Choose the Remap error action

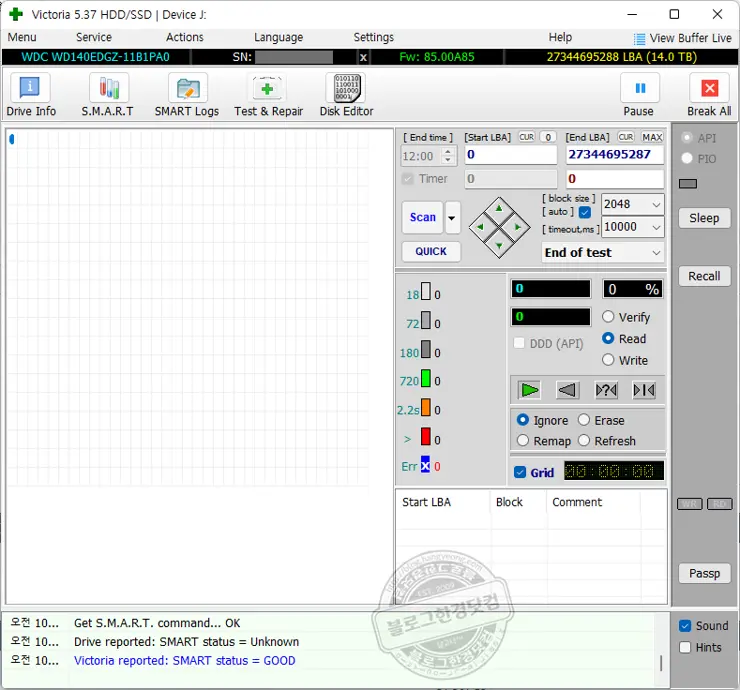tap(523, 441)
